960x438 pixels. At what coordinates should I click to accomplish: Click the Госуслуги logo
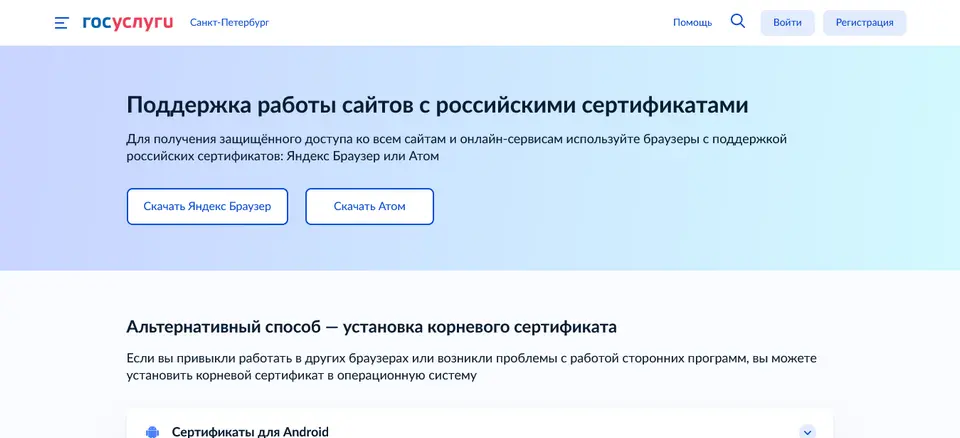click(x=128, y=23)
